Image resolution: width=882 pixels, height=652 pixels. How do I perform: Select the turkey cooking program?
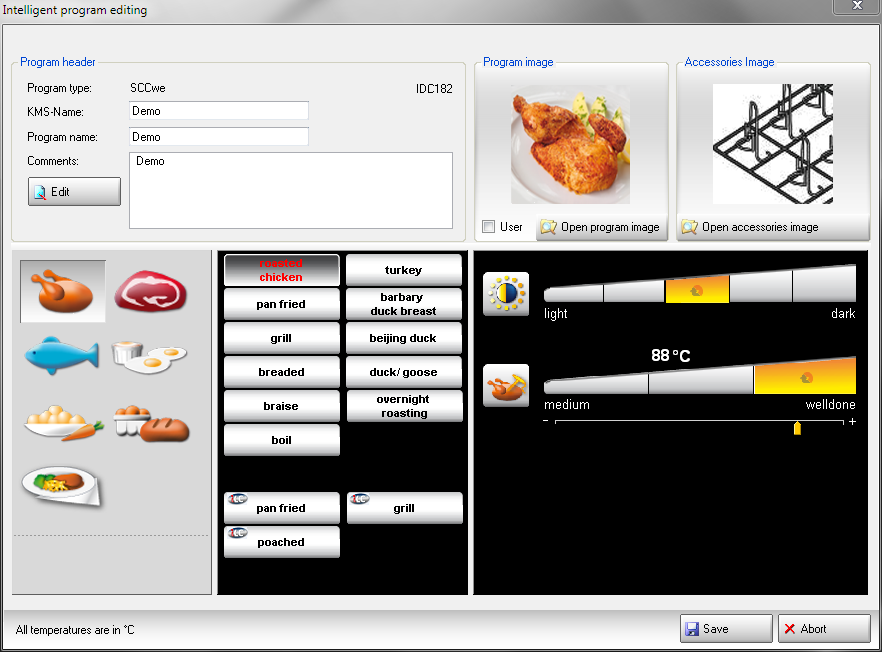click(404, 270)
